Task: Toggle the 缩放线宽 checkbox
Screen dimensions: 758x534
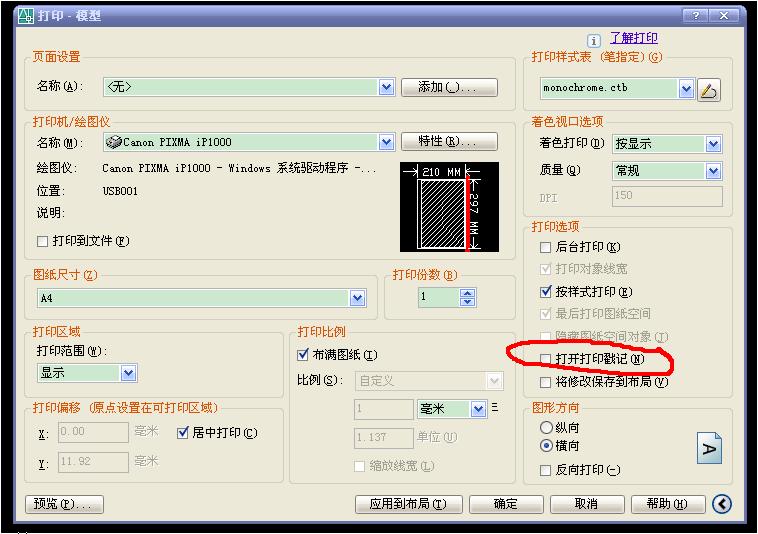Action: pyautogui.click(x=359, y=466)
